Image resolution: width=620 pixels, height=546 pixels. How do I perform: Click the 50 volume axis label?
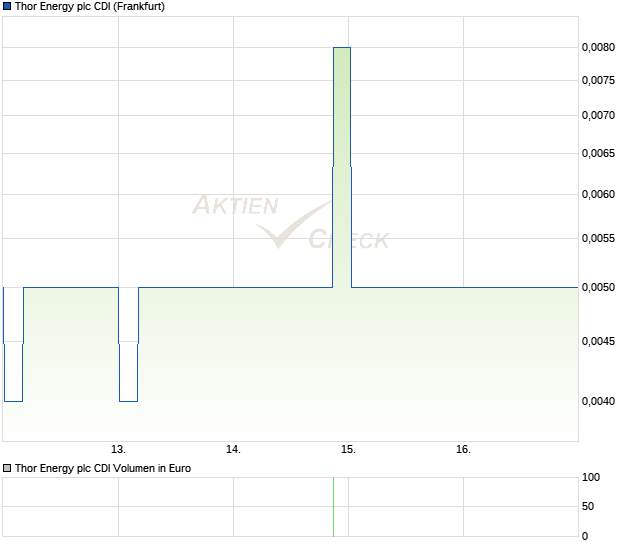click(588, 506)
